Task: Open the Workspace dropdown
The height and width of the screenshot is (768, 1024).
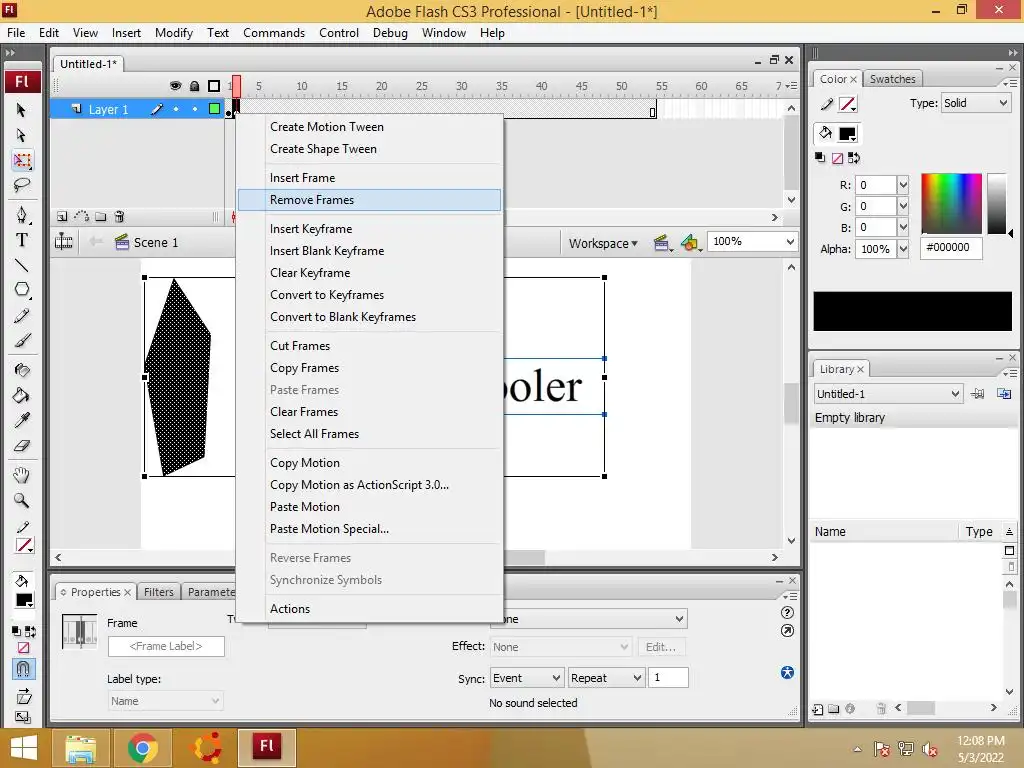Action: click(603, 244)
